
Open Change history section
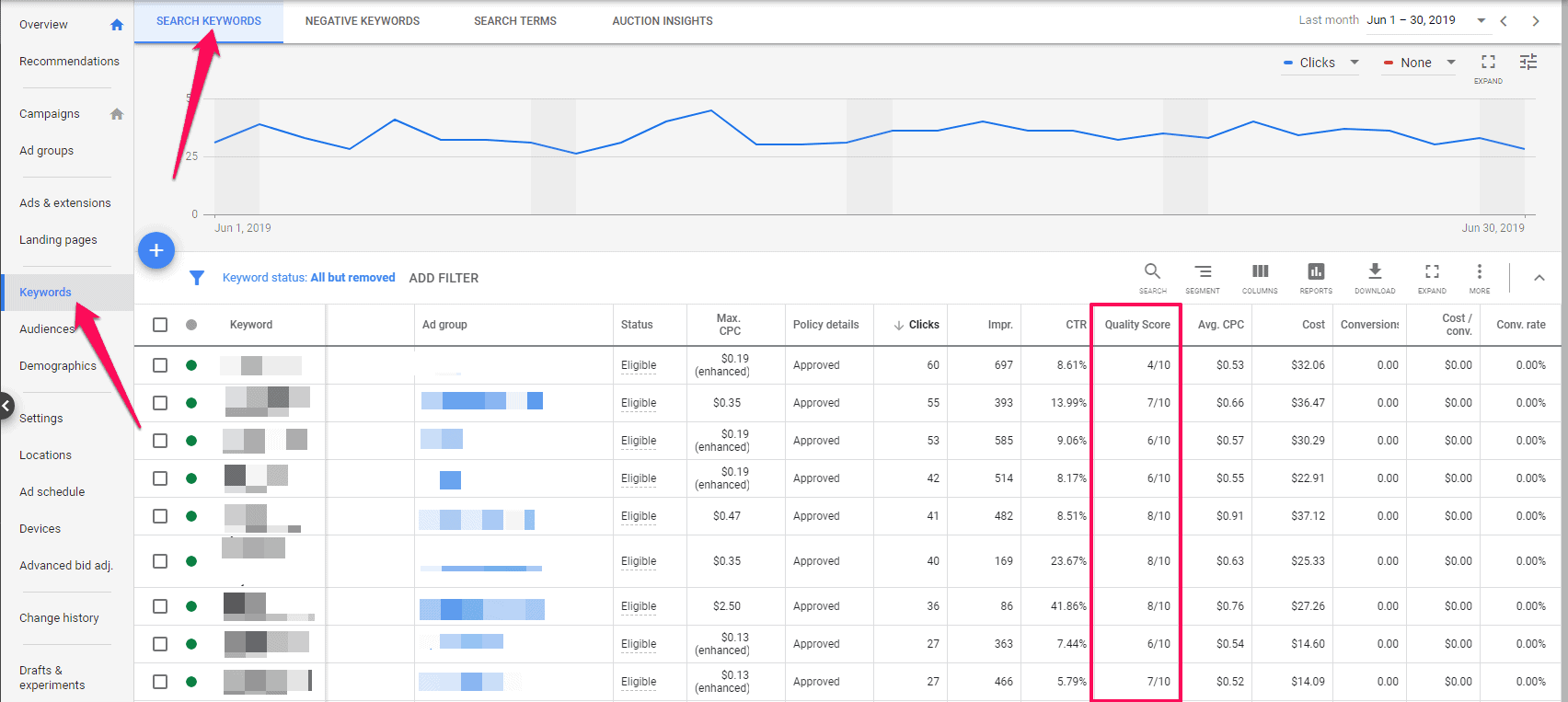pos(59,618)
